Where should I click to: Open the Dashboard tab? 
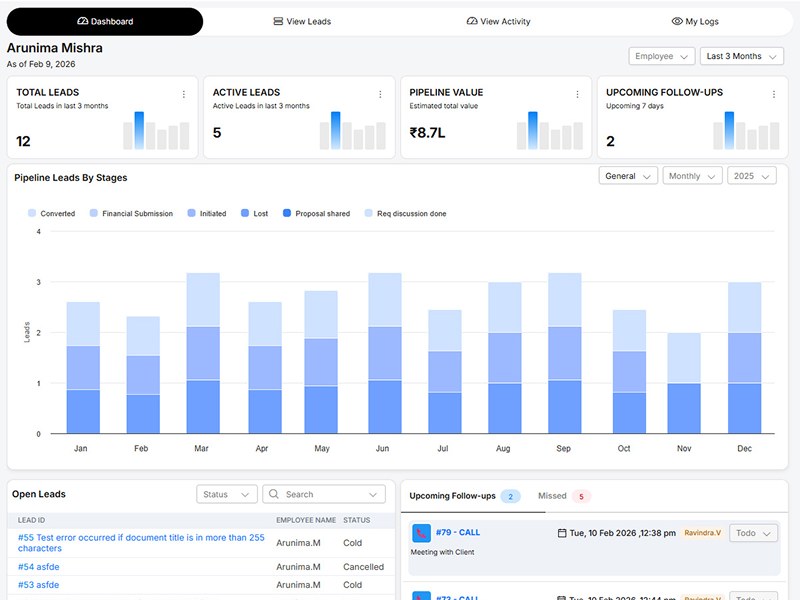pos(105,21)
